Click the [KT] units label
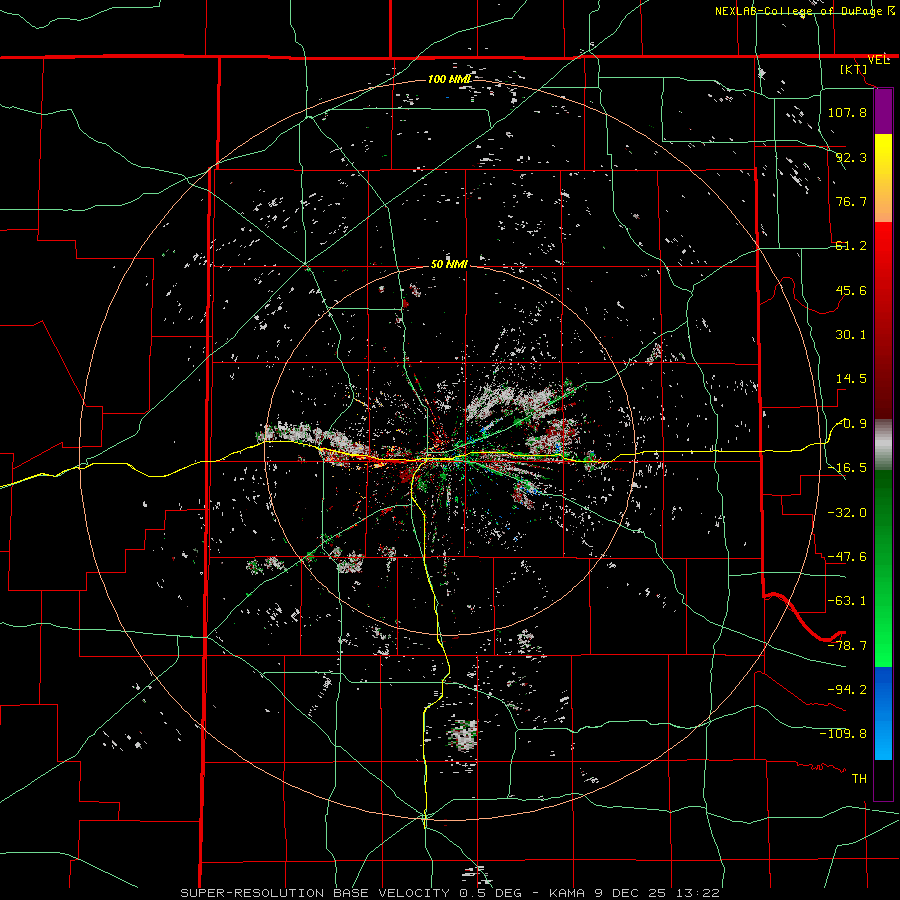900x900 pixels. (x=854, y=69)
